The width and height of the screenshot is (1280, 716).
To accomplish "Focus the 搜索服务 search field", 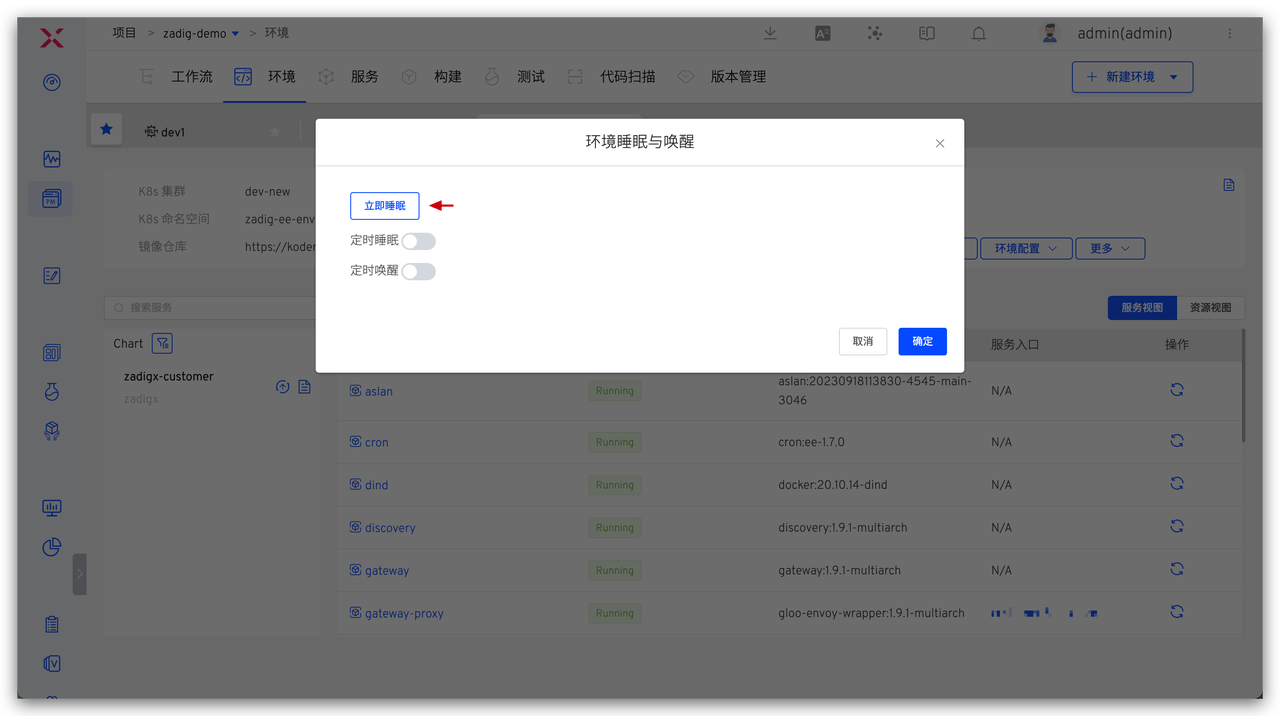I will click(215, 308).
